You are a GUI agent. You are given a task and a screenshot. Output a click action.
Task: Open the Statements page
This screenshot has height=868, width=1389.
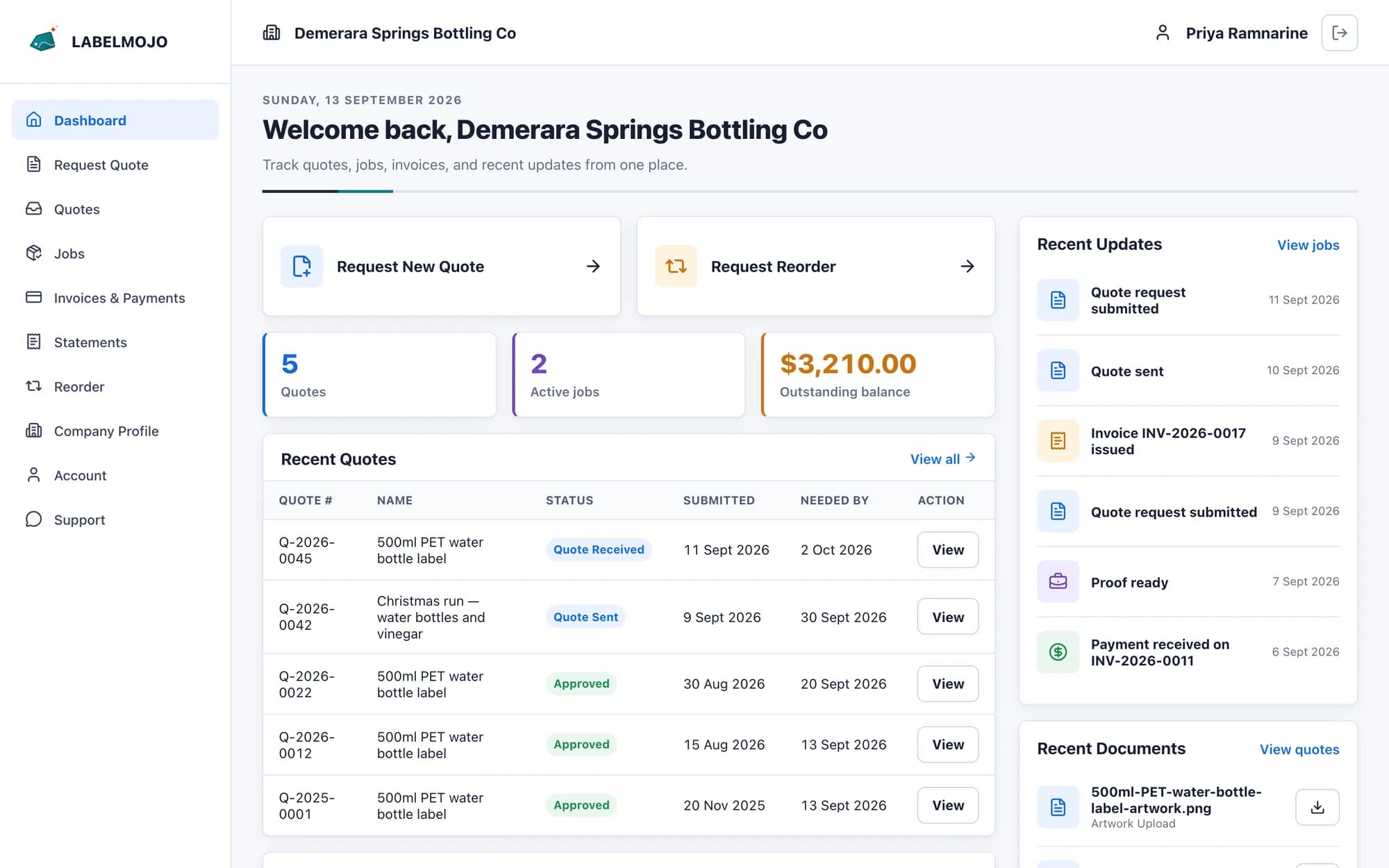[115, 342]
